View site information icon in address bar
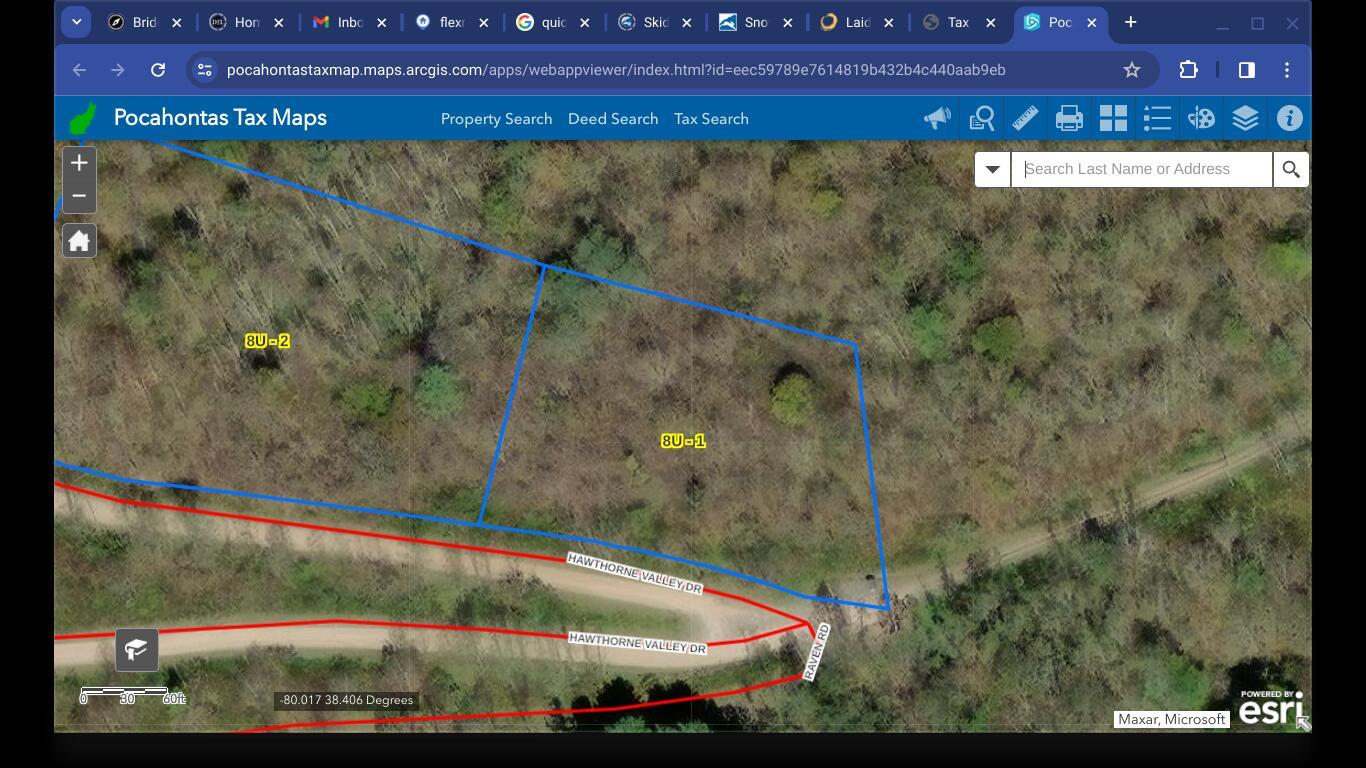 click(x=204, y=70)
